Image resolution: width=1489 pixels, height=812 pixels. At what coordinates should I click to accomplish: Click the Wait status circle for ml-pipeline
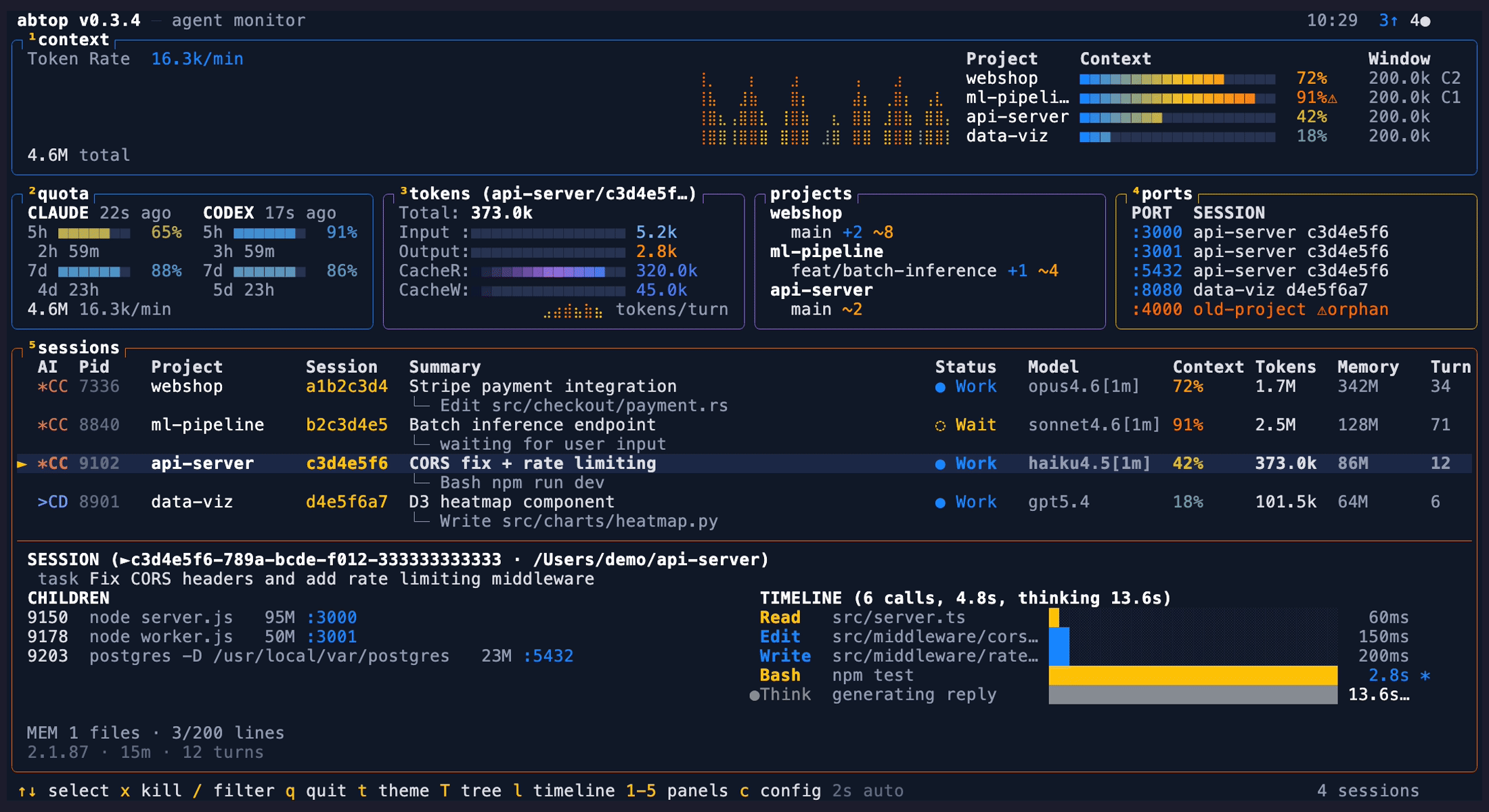(940, 426)
